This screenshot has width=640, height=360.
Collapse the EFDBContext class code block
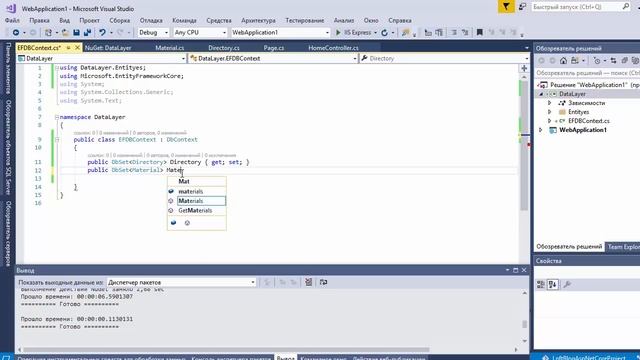(x=57, y=140)
